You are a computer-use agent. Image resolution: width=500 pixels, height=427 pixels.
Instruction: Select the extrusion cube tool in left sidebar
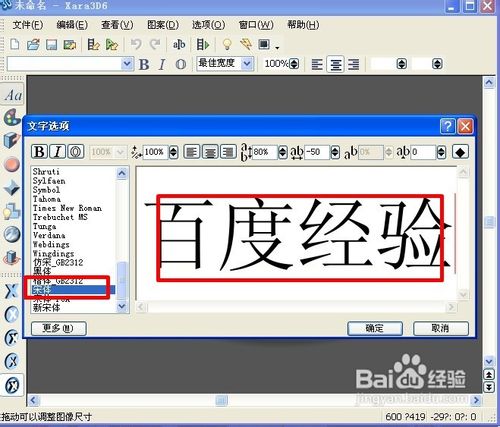pos(12,140)
